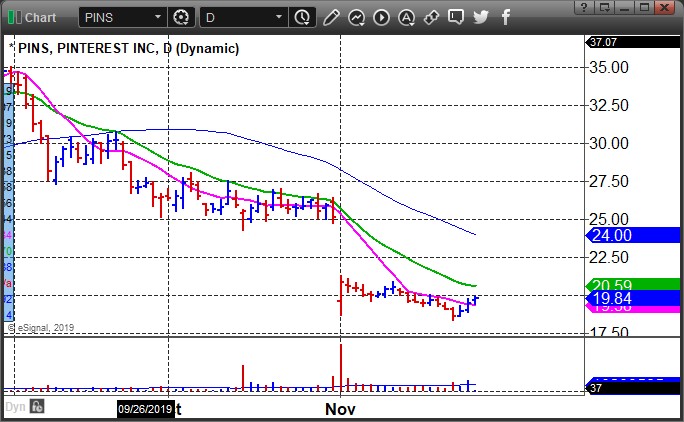
Task: Open the symbol settings gear icon
Action: (181, 17)
